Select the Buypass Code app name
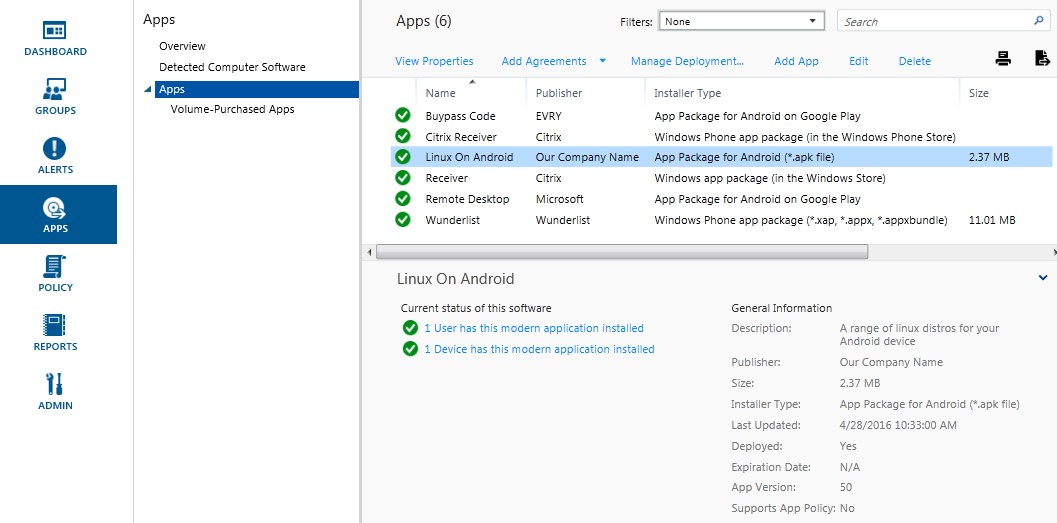 [x=460, y=116]
